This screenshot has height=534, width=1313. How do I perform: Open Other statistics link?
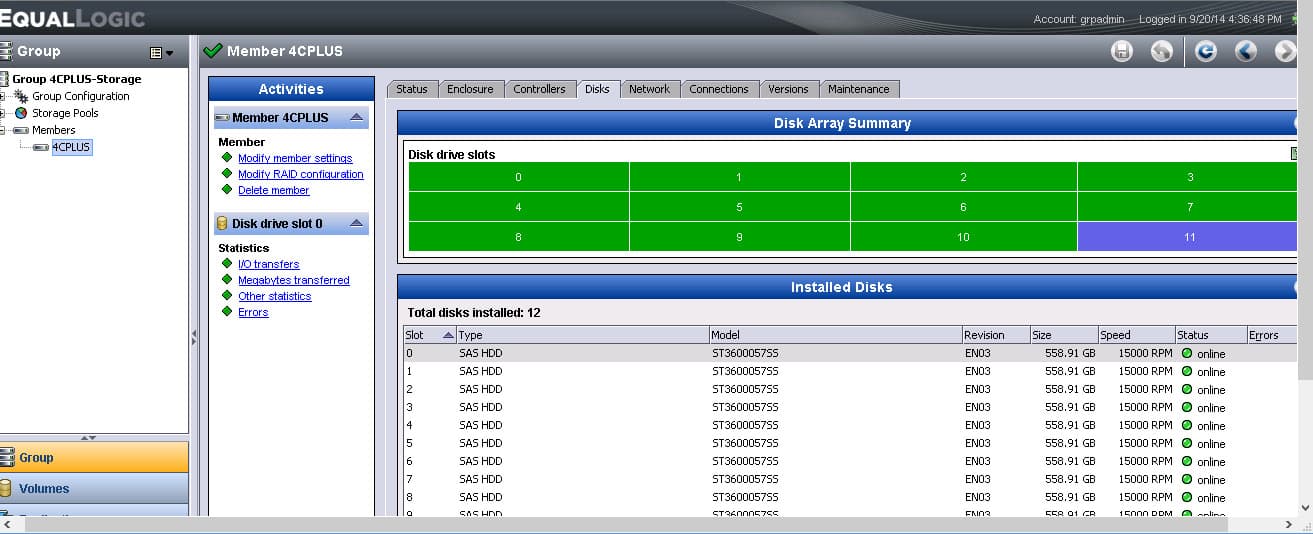pos(275,296)
